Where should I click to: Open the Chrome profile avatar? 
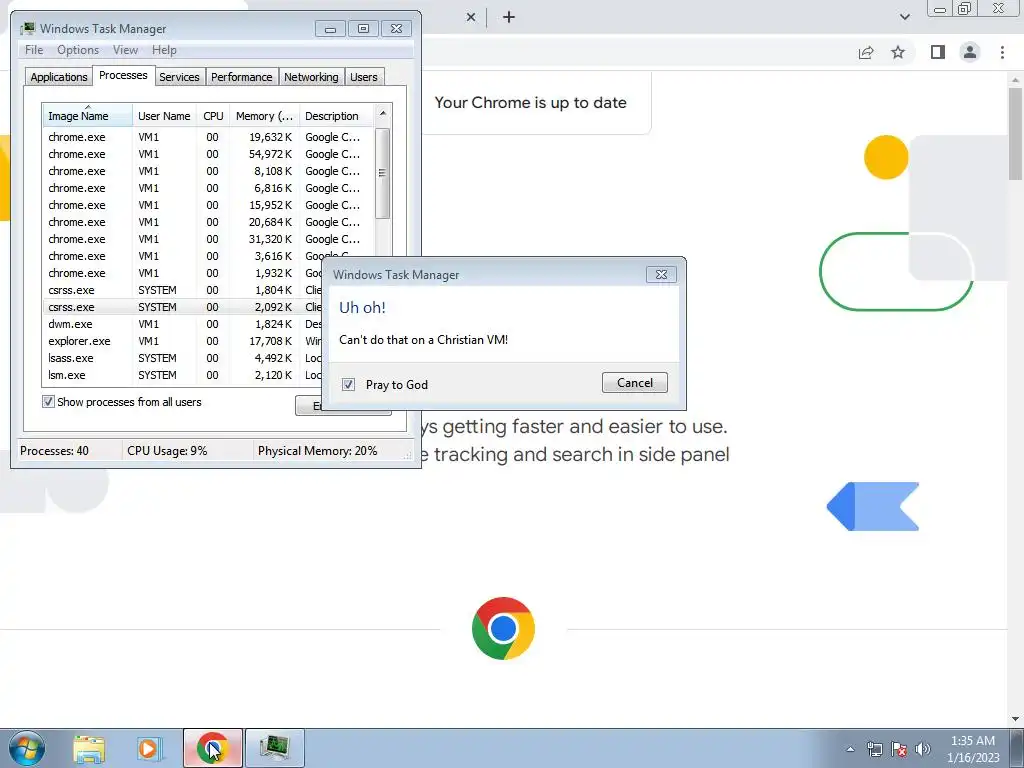(x=970, y=52)
